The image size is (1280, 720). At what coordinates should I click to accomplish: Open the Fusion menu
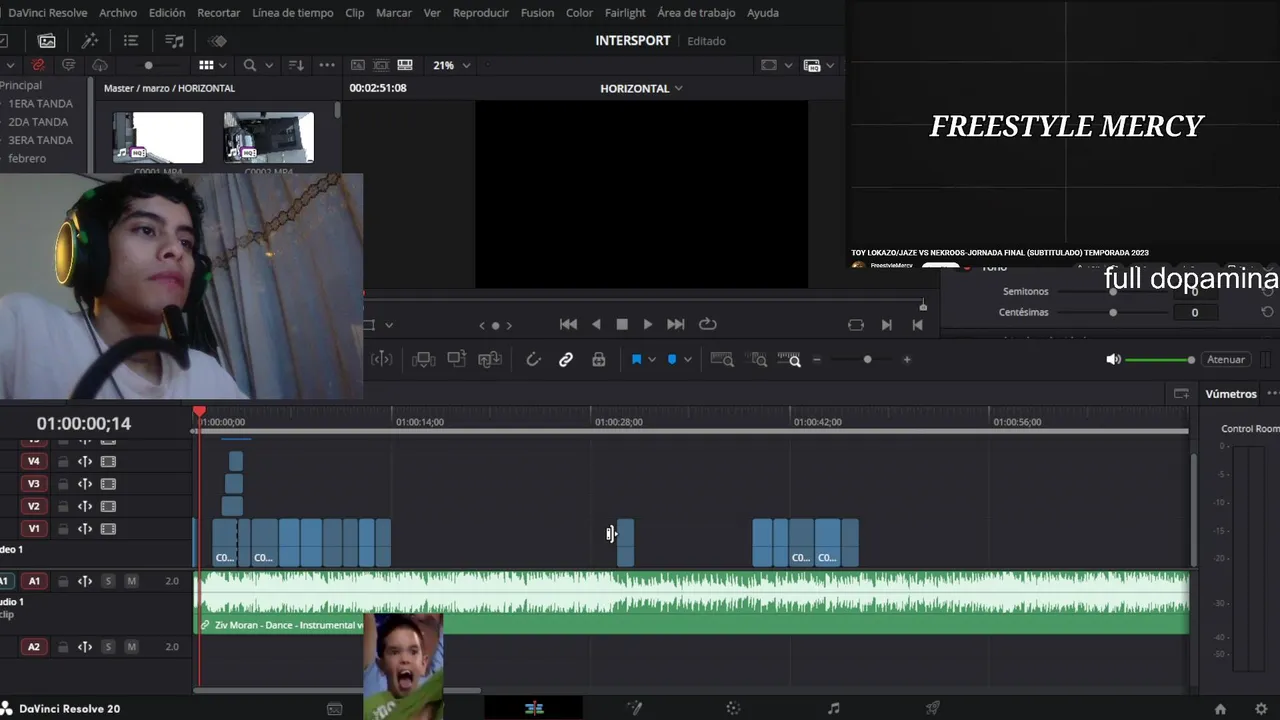(x=537, y=13)
